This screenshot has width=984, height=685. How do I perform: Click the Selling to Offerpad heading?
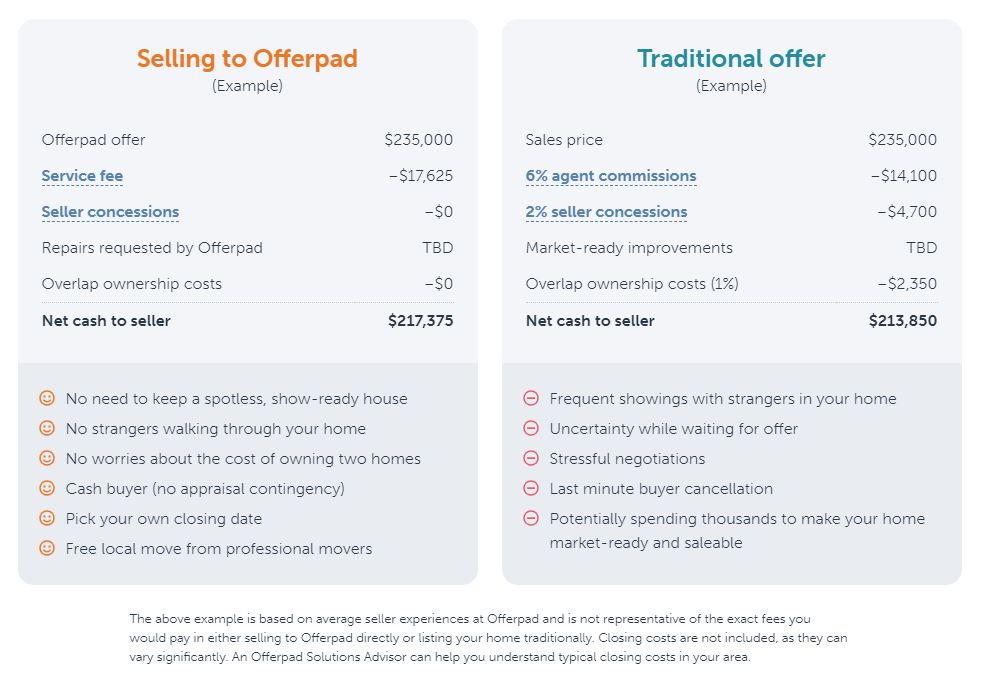point(247,58)
